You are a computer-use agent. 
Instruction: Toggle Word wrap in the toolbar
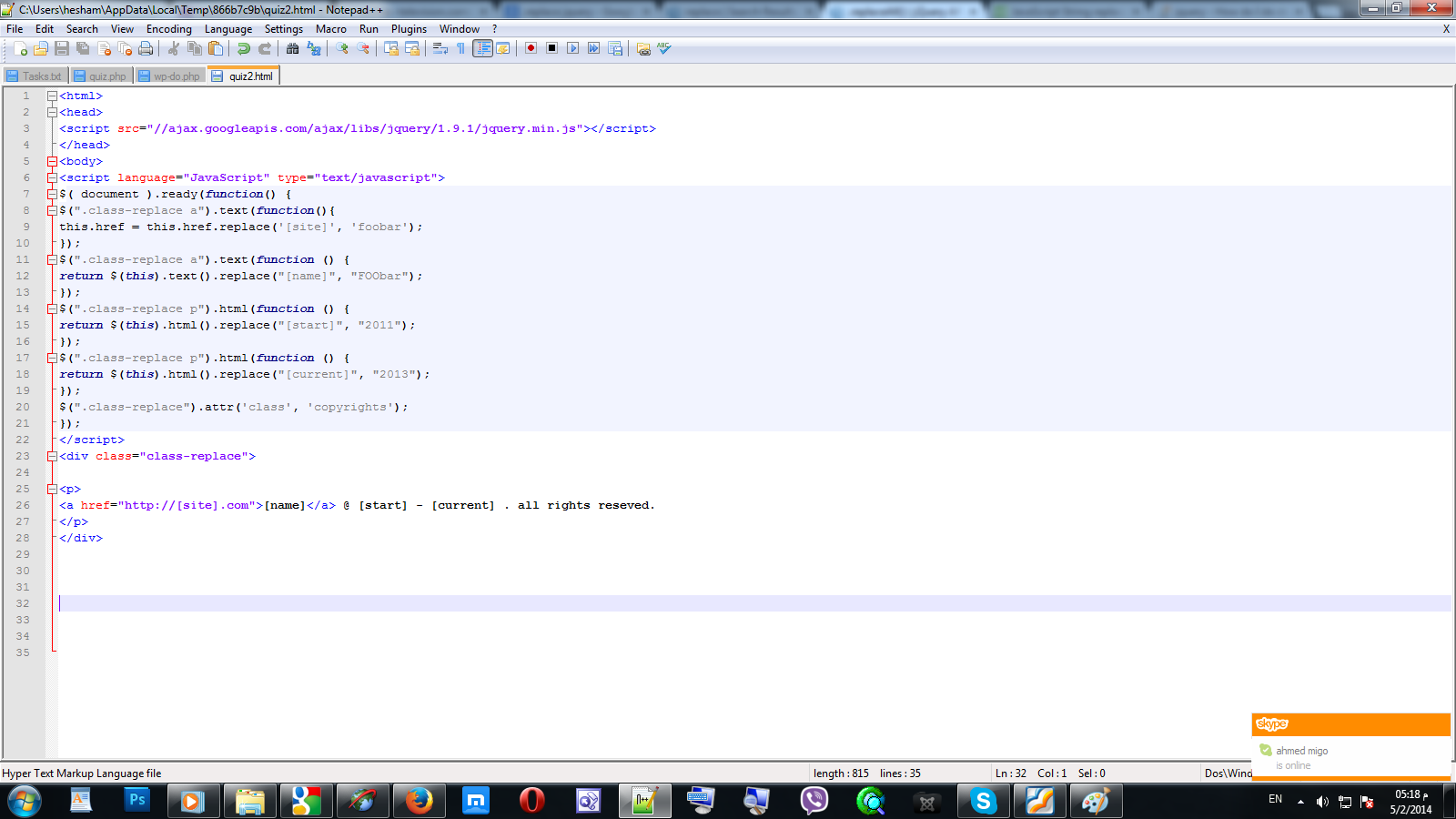click(440, 49)
